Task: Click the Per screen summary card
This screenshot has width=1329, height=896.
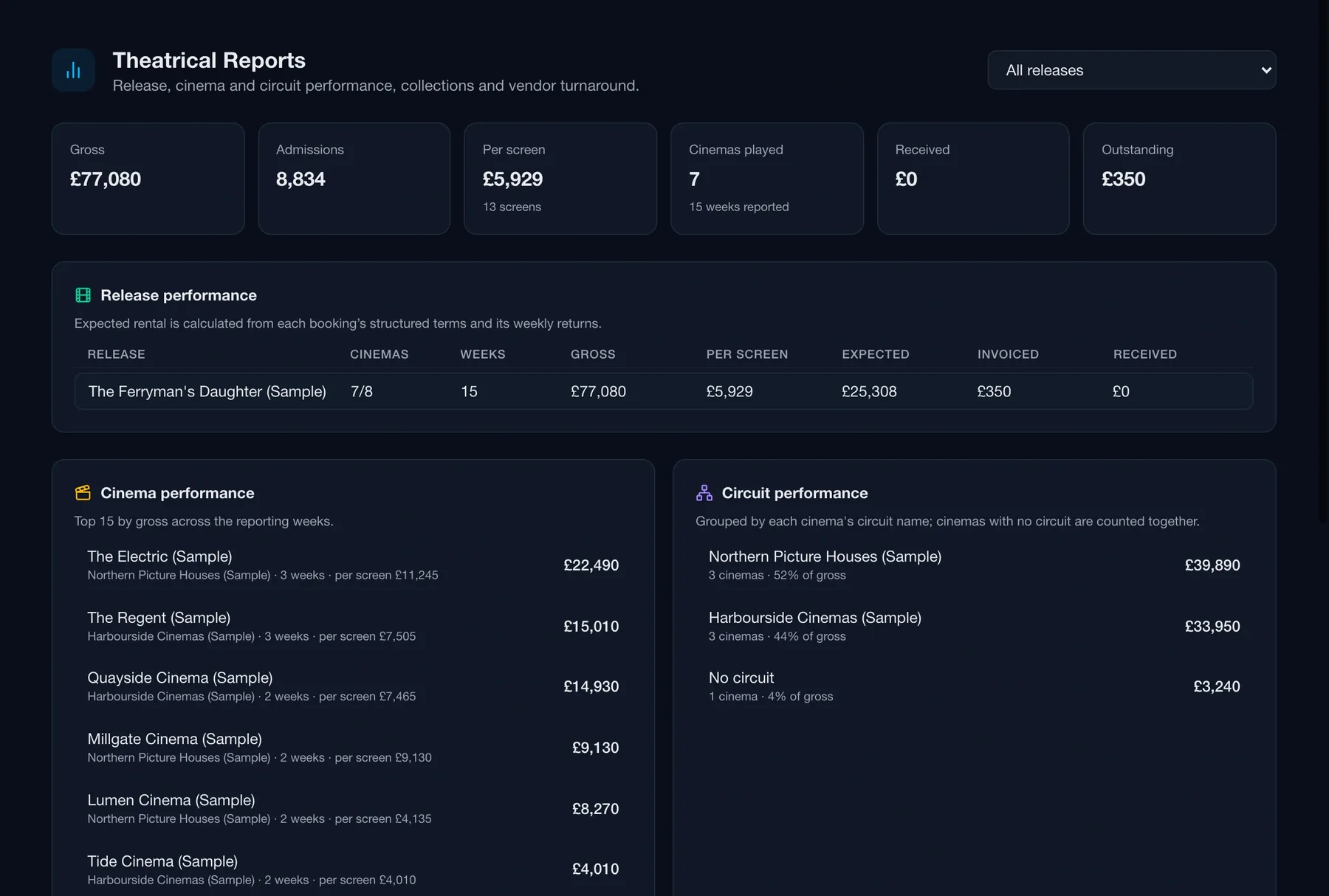Action: (560, 179)
